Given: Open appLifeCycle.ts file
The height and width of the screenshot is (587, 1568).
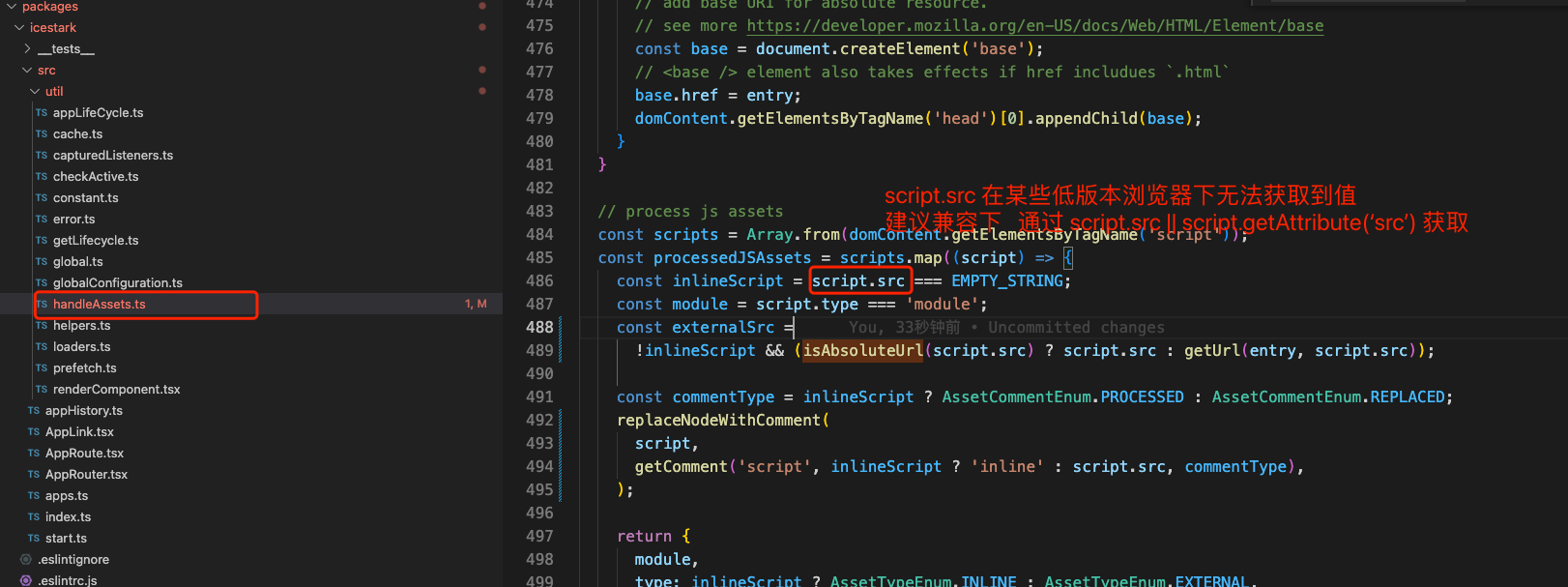Looking at the screenshot, I should (98, 112).
